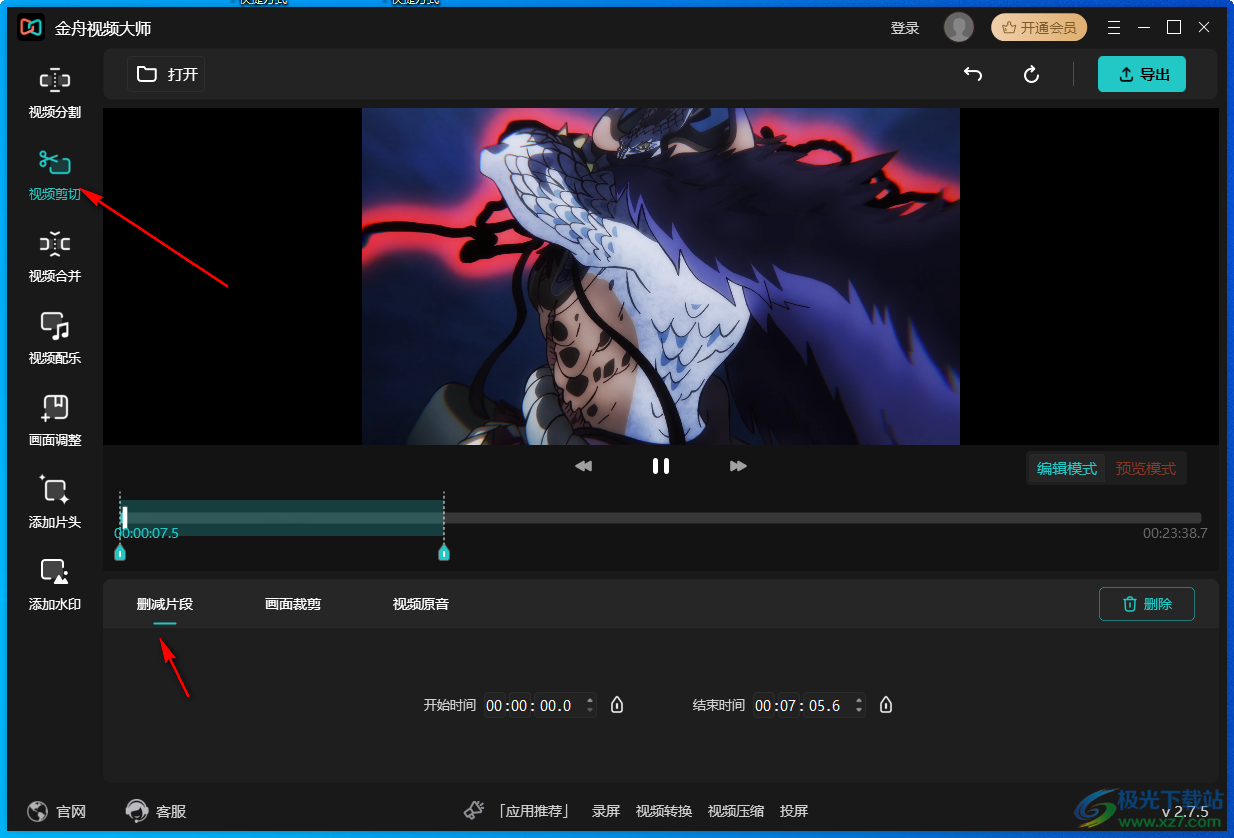The width and height of the screenshot is (1234, 838).
Task: Open the 视频合并 (video merge) tool
Action: click(55, 258)
